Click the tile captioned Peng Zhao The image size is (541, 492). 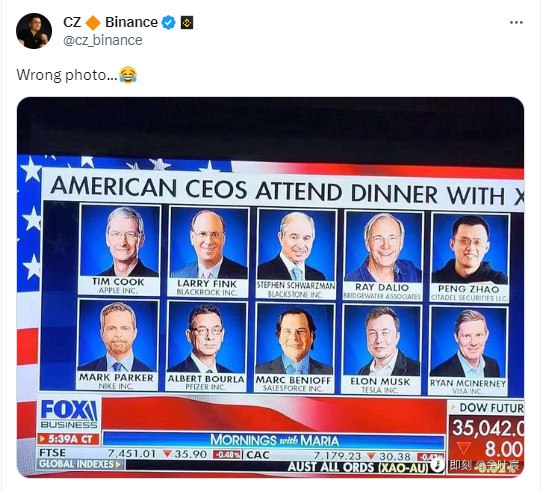pyautogui.click(x=469, y=257)
